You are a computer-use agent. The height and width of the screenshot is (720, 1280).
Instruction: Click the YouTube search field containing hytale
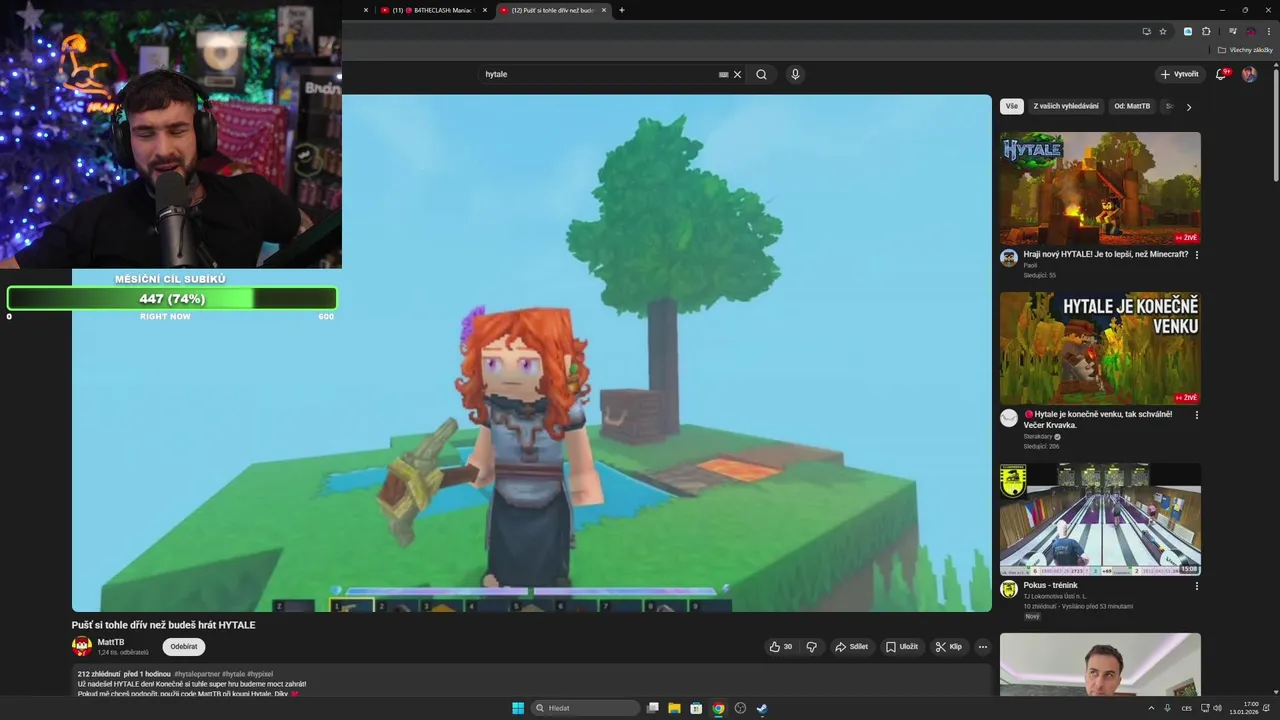pos(600,74)
